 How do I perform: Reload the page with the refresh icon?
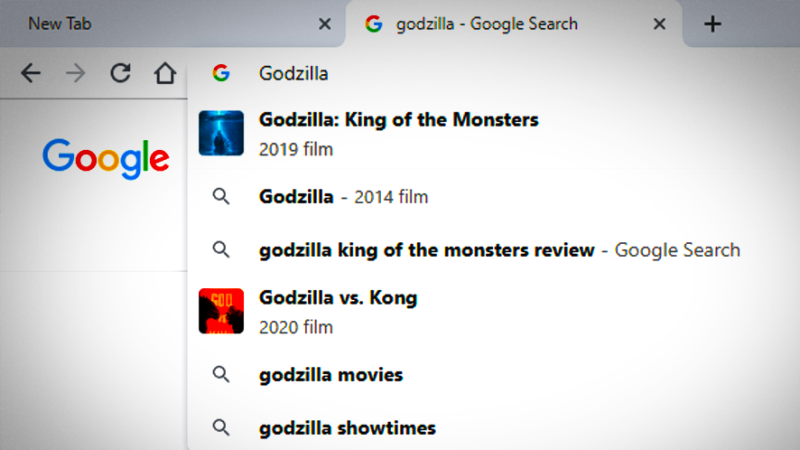click(x=120, y=73)
